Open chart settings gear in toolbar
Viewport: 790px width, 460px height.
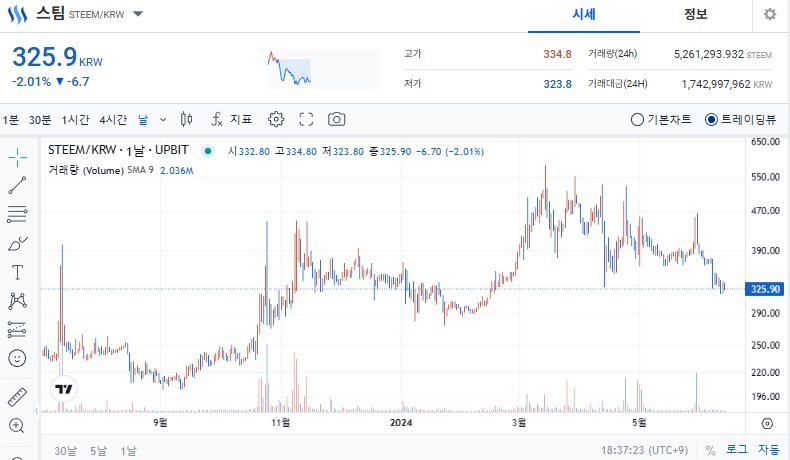[276, 119]
